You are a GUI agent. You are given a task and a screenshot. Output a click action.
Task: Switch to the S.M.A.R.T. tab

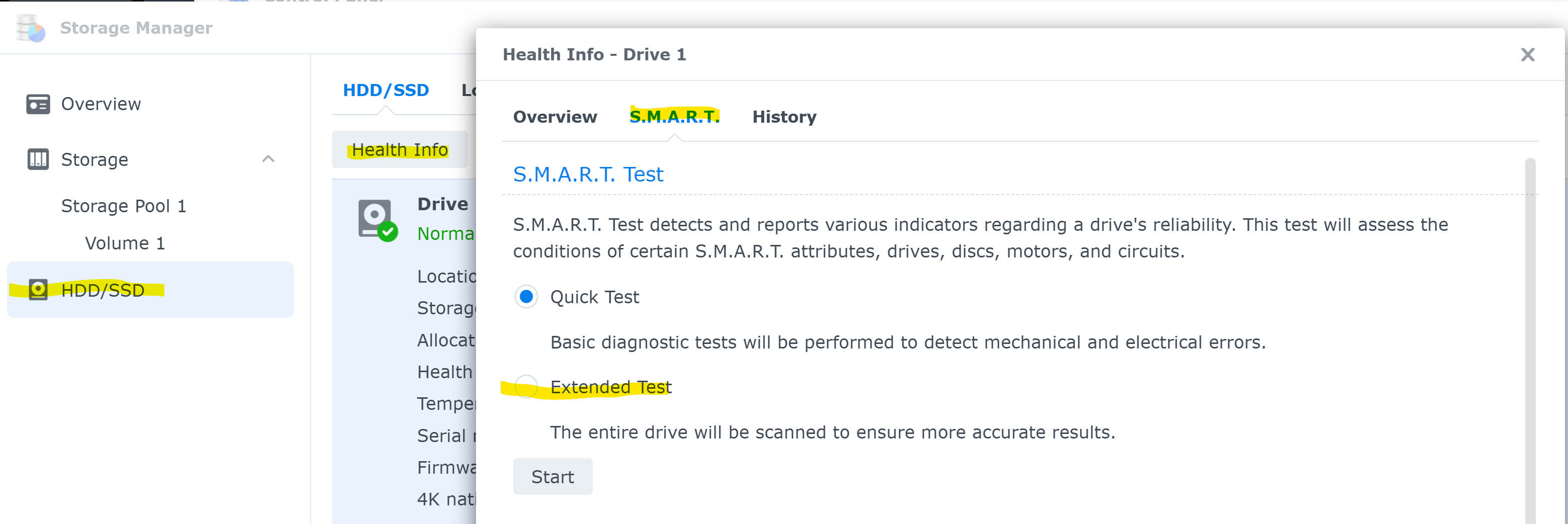[x=674, y=117]
